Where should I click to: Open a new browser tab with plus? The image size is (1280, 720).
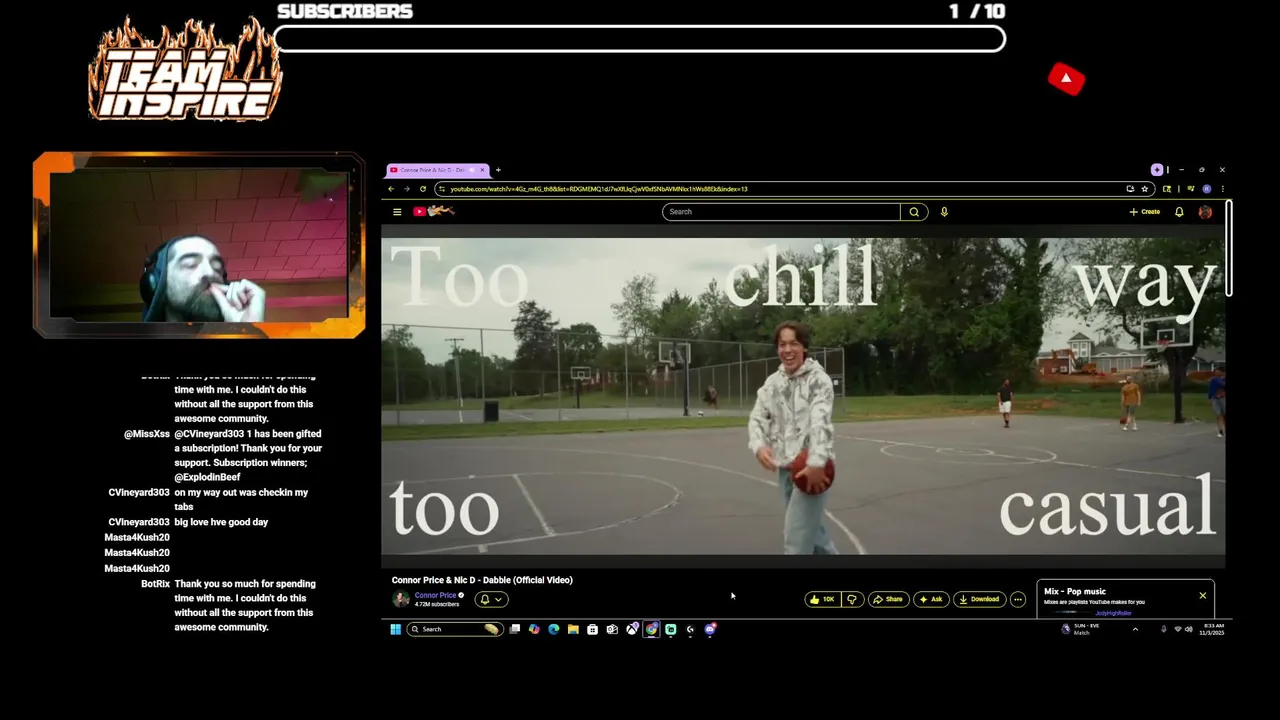498,170
